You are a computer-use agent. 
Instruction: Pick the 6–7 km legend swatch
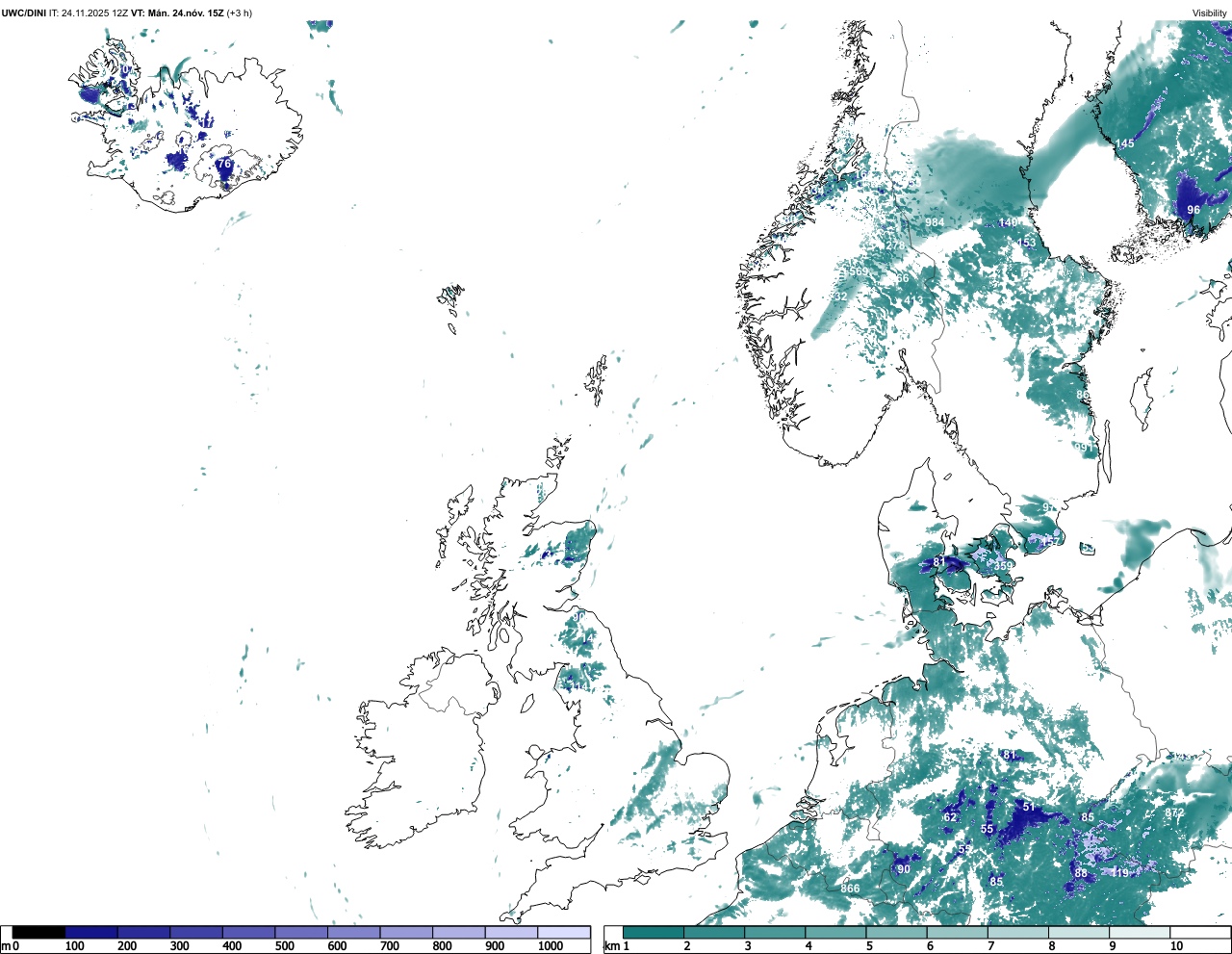point(957,932)
